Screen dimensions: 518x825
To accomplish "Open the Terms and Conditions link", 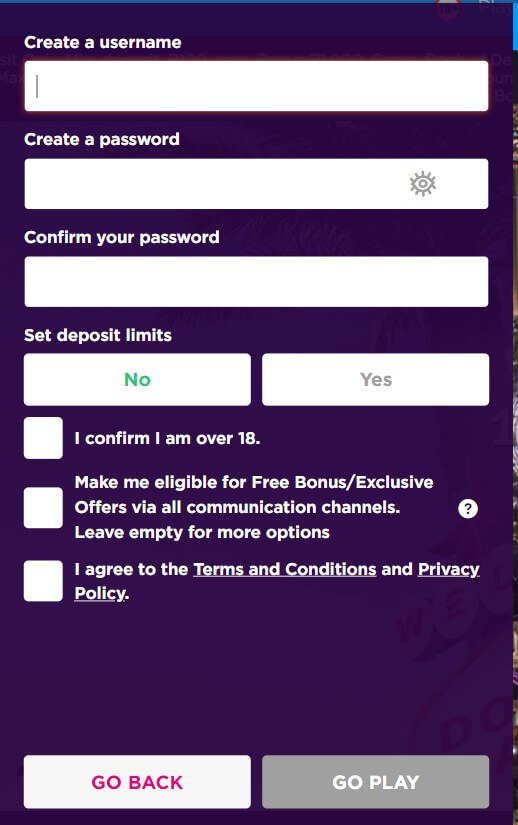I will 285,569.
